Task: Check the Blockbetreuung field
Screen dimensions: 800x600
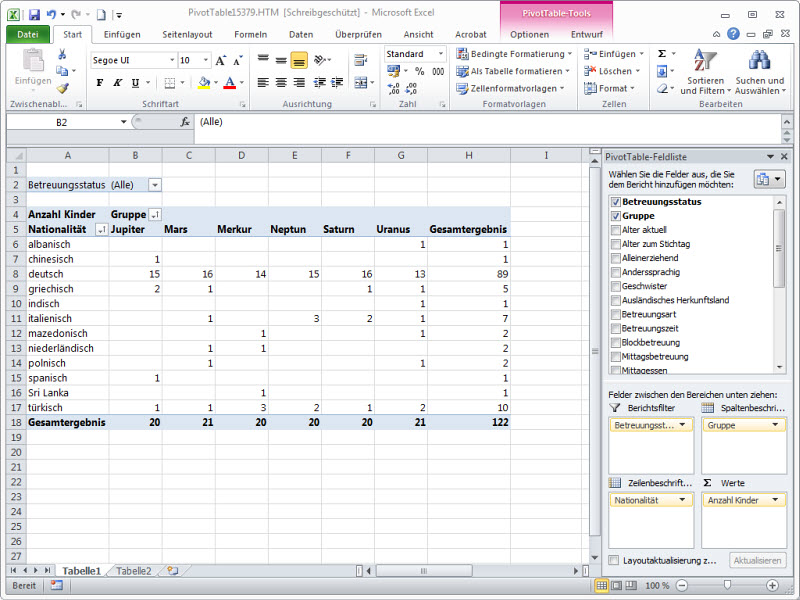Action: coord(616,342)
